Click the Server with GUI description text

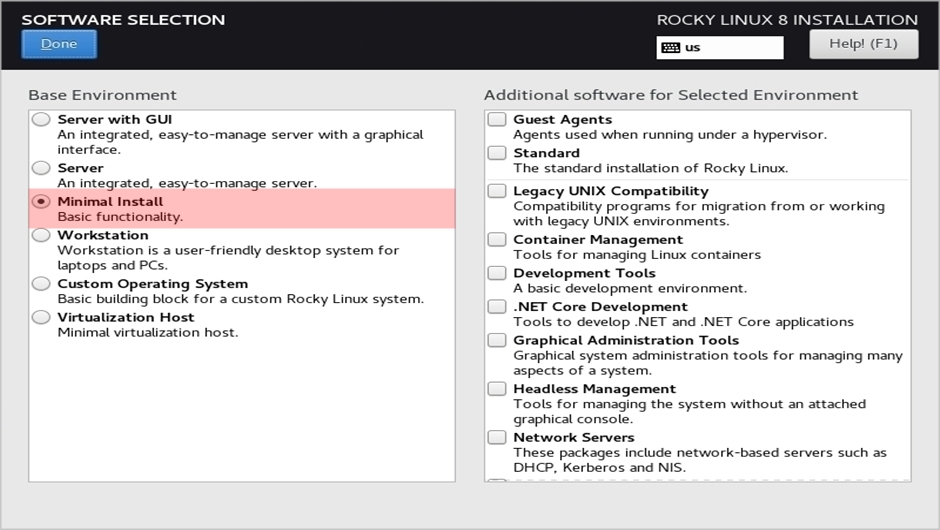[240, 142]
